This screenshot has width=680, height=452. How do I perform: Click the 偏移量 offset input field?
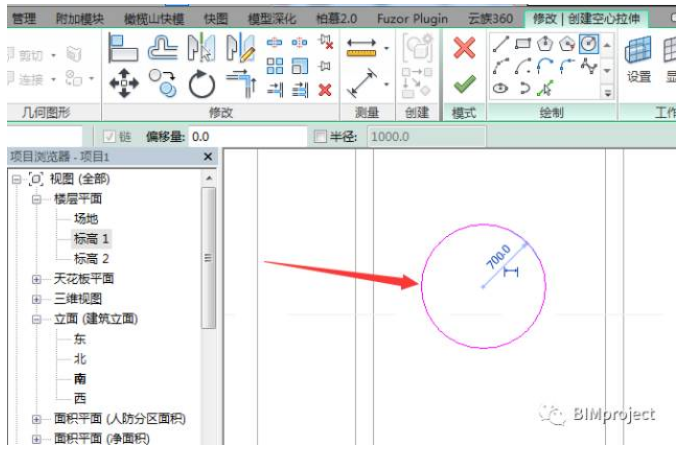click(x=247, y=137)
